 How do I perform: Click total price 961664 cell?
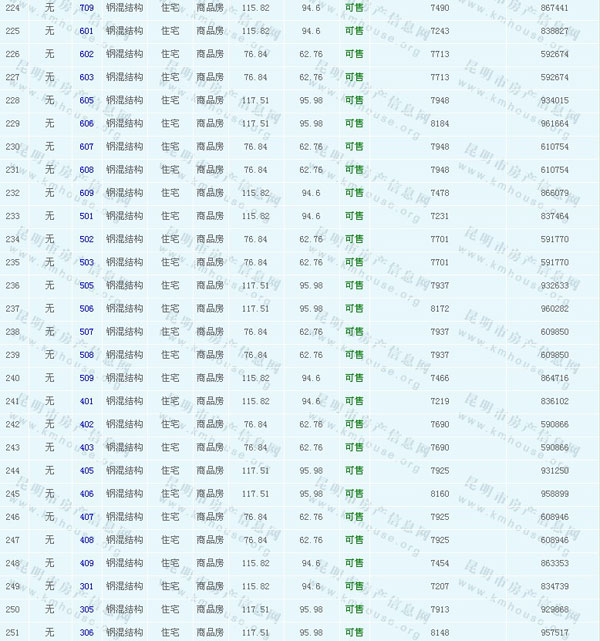554,124
